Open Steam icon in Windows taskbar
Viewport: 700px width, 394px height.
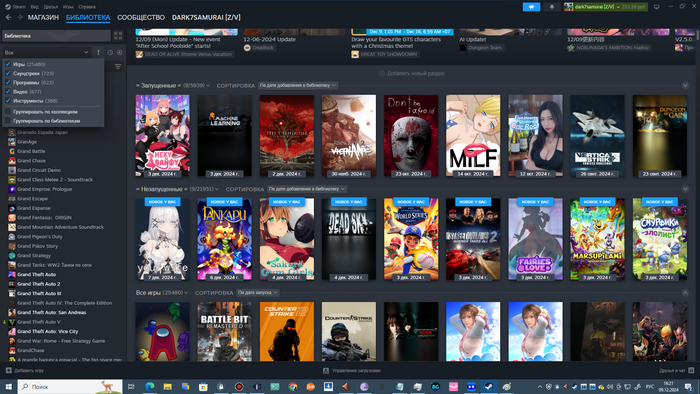489,386
